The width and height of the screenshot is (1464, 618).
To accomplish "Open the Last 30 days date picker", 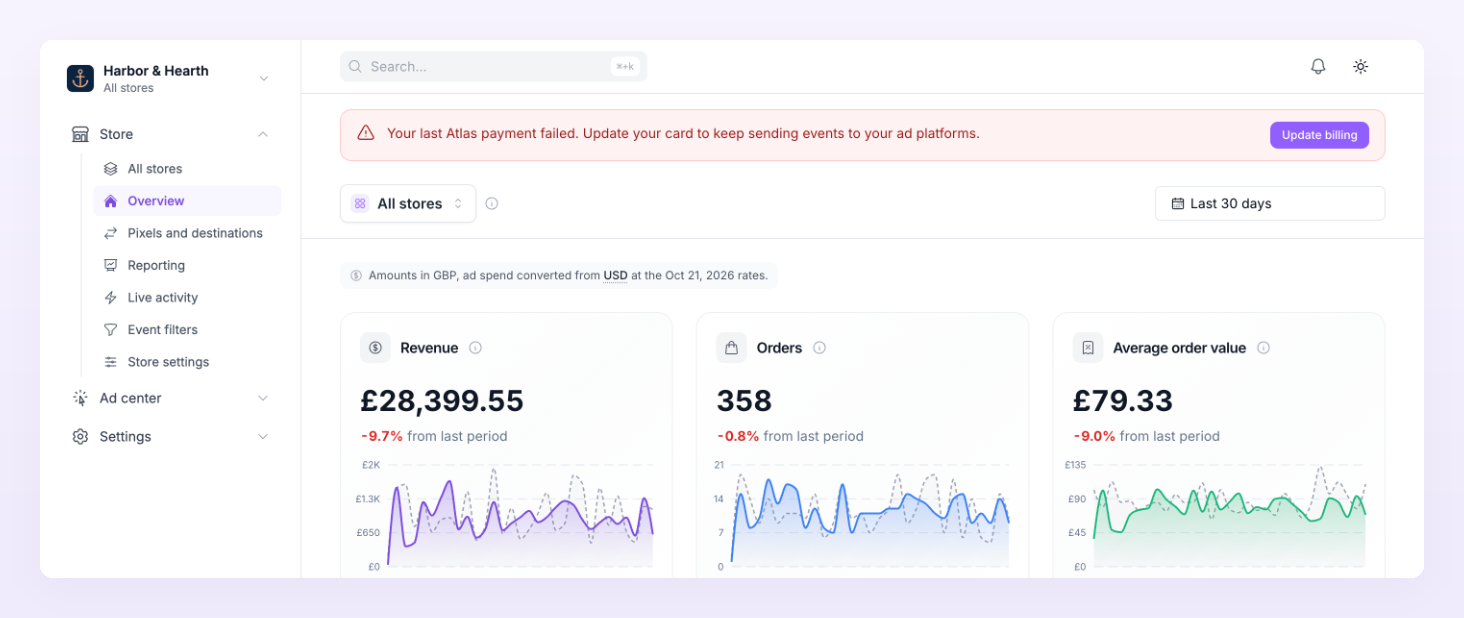I will 1270,203.
